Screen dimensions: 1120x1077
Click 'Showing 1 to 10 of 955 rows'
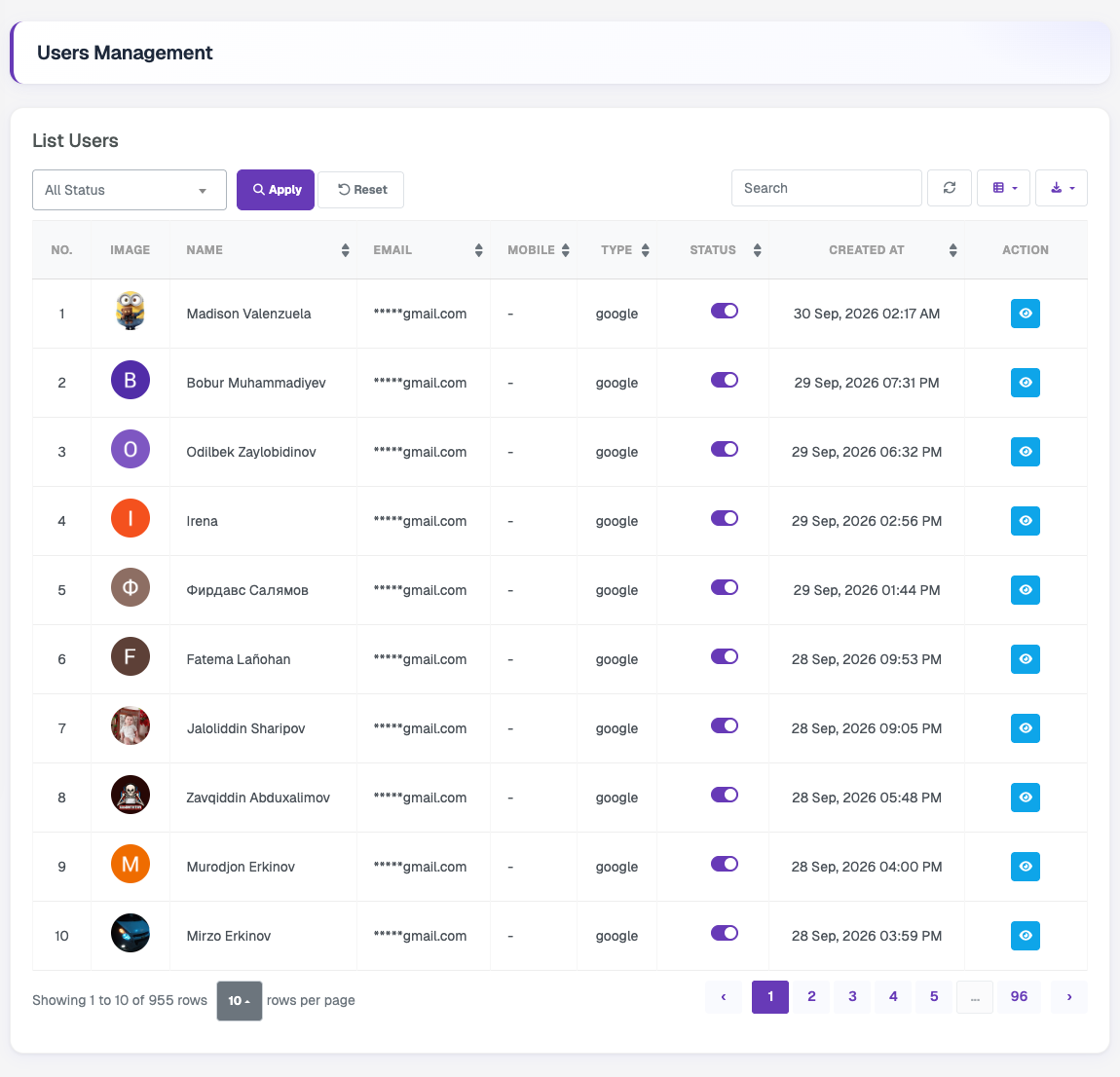click(x=119, y=1001)
